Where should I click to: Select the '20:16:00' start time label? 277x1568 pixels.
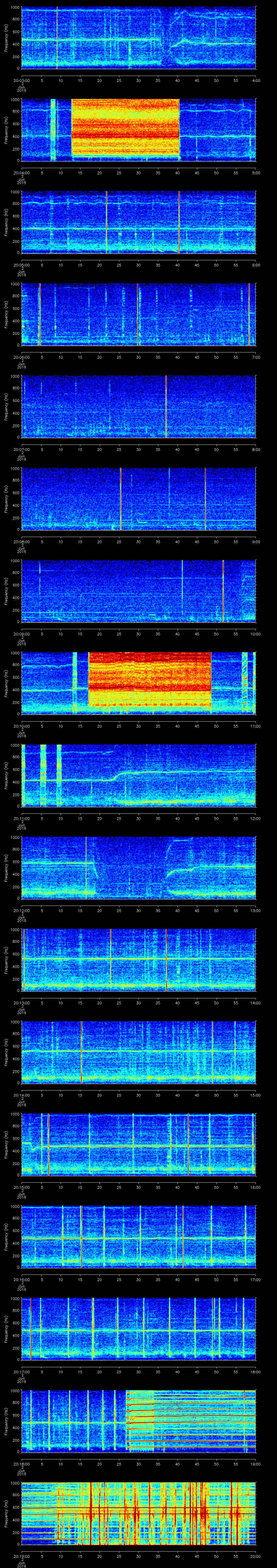(x=21, y=1279)
